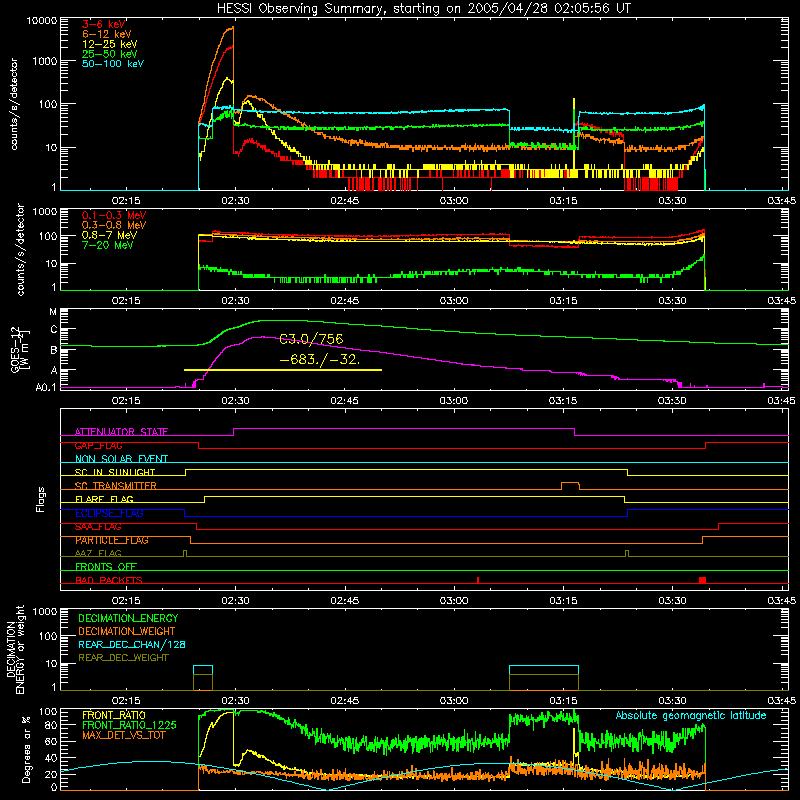Image resolution: width=800 pixels, height=800 pixels.
Task: Select the SC_IN_SUNLIGHT flag label
Action: click(114, 472)
